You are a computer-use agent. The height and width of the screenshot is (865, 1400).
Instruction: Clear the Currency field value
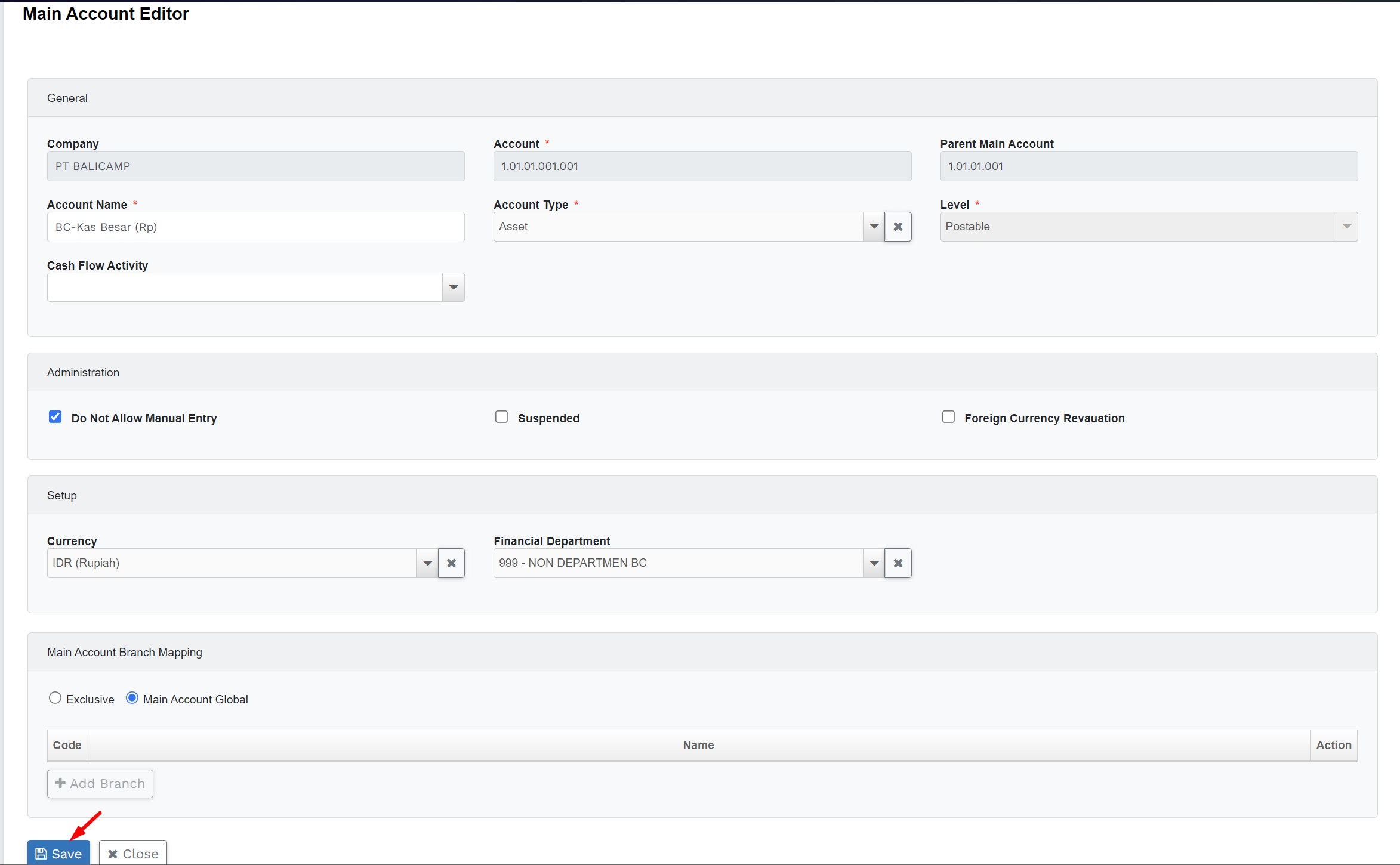(451, 563)
